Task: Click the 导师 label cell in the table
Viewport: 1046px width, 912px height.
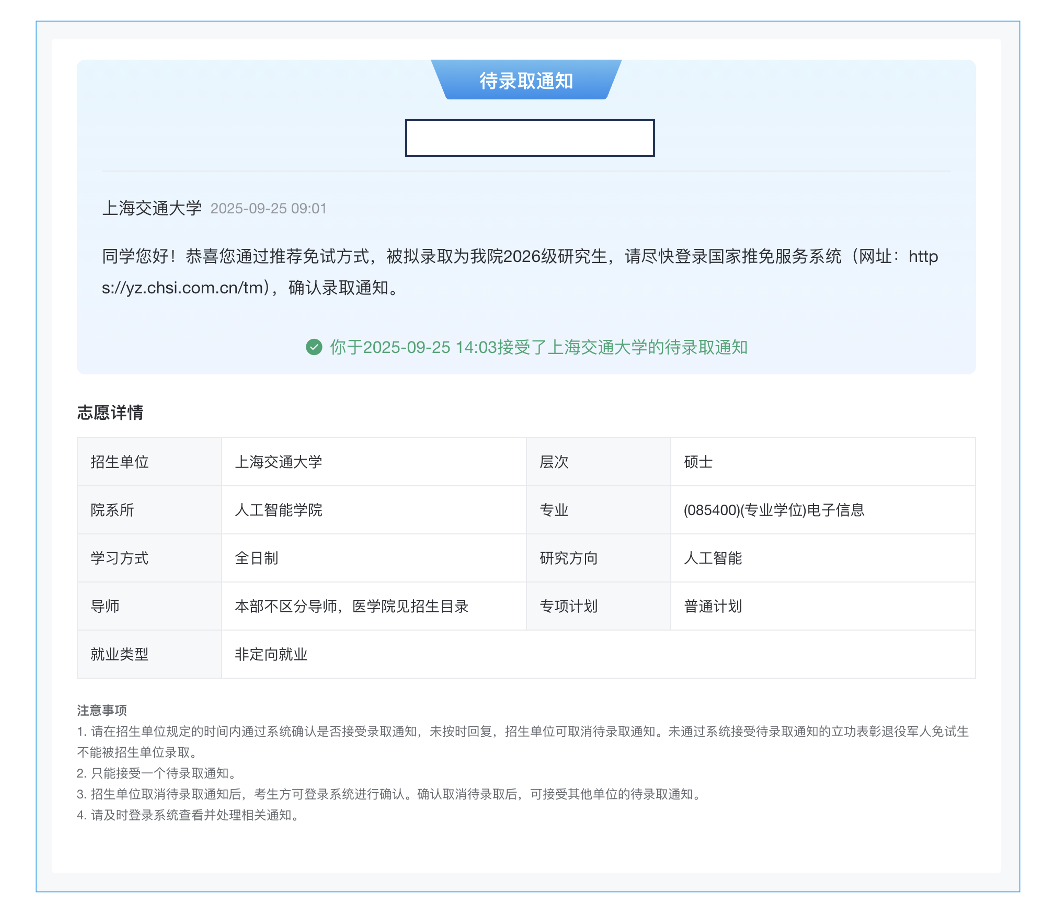Action: click(x=109, y=606)
